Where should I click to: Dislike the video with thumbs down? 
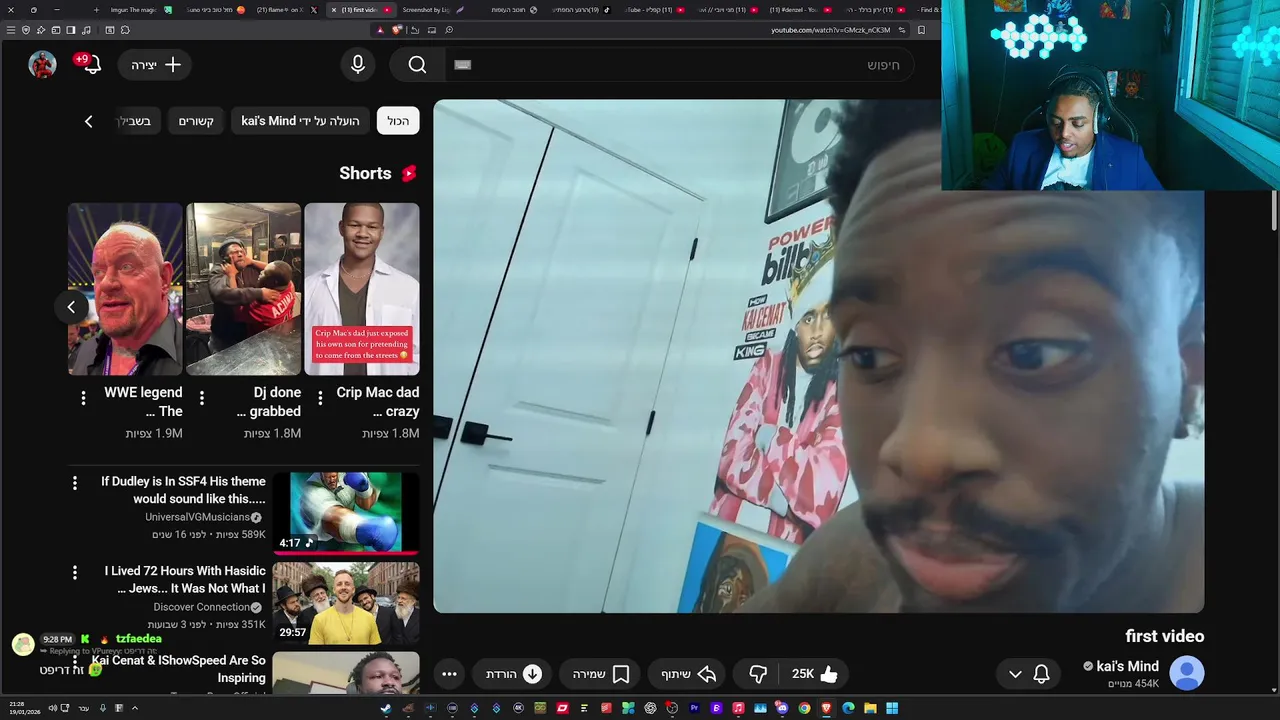click(x=758, y=674)
